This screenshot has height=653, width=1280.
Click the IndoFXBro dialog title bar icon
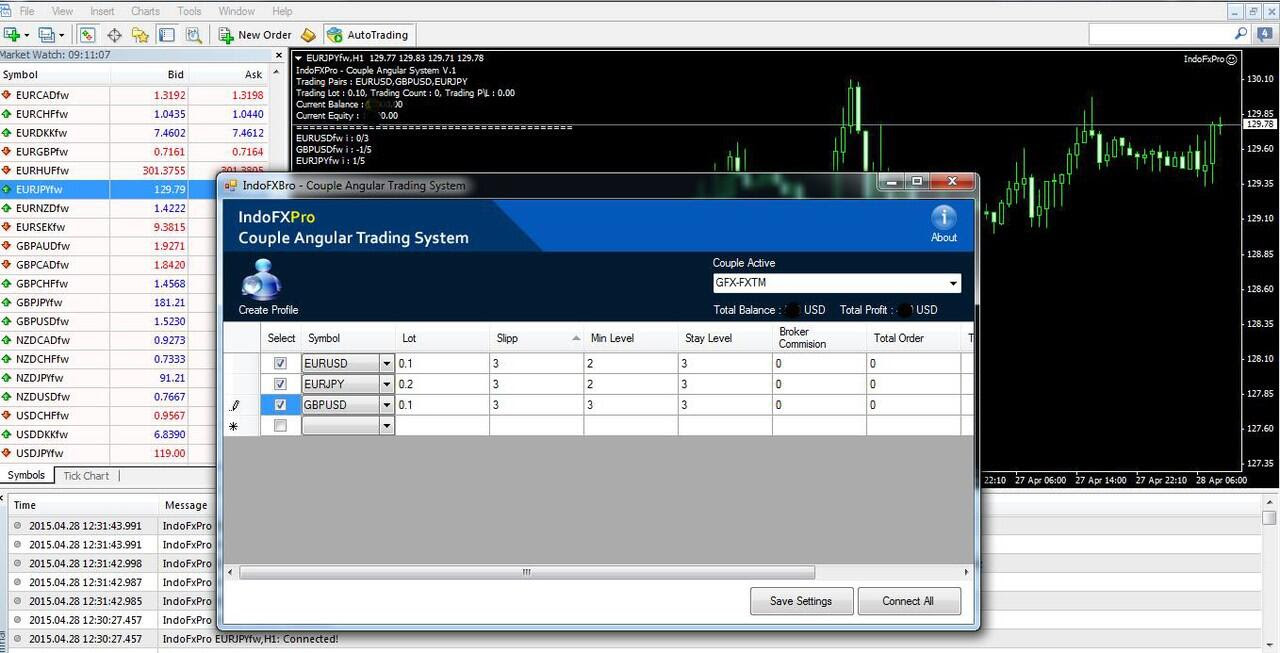click(231, 186)
